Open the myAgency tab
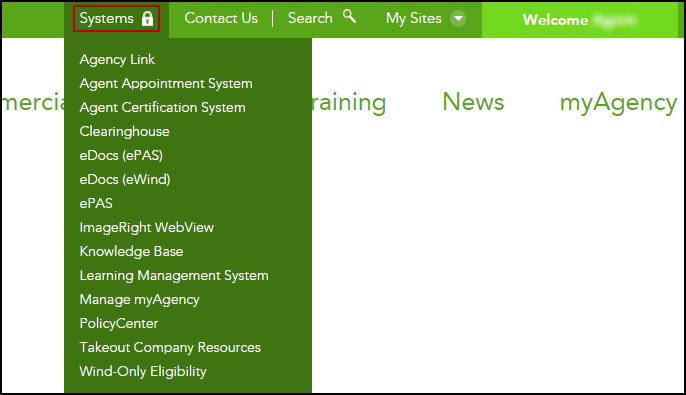 click(x=618, y=103)
